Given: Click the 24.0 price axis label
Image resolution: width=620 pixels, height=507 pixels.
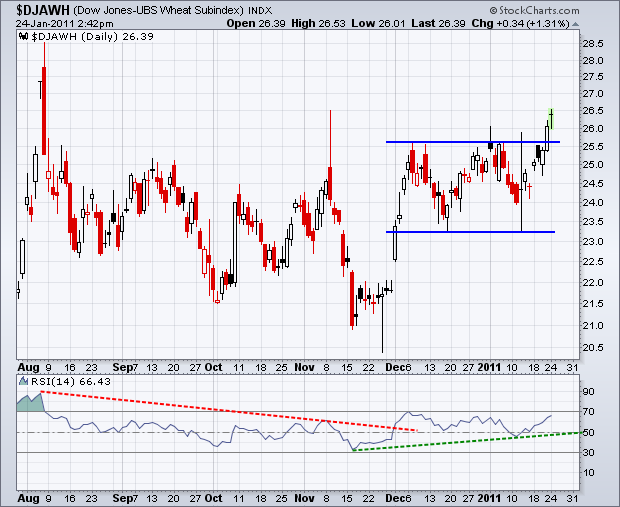Looking at the screenshot, I should pos(593,202).
